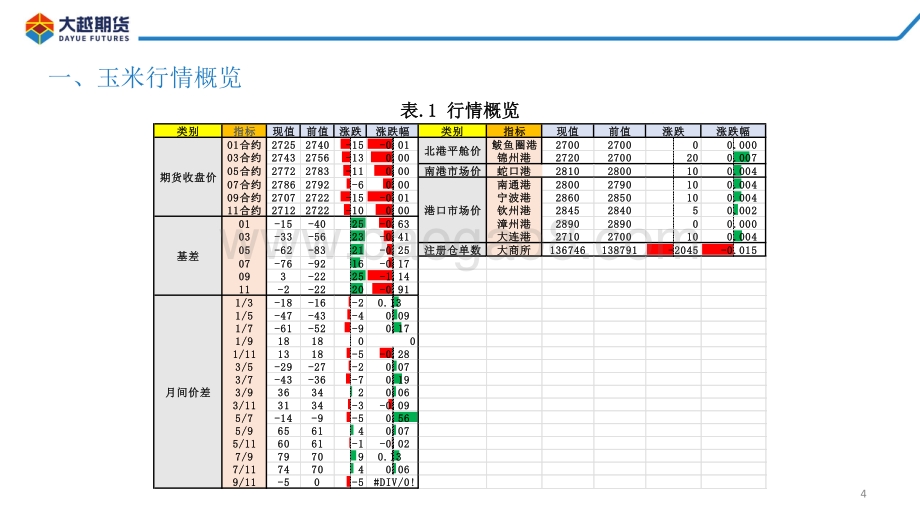Viewport: 920px width, 518px height.
Task: Click the 05合约 indicator cell
Action: (x=244, y=171)
